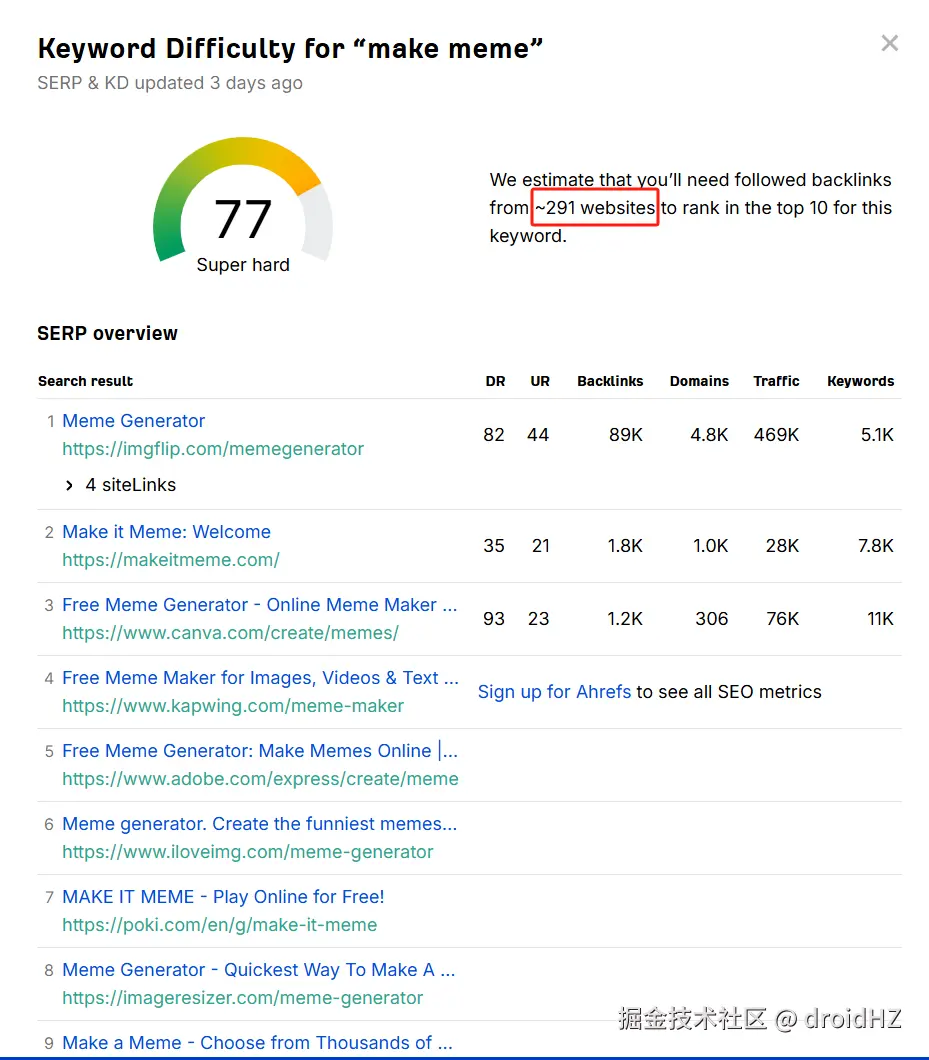Click the Keywords column header
929x1060 pixels.
pyautogui.click(x=860, y=381)
